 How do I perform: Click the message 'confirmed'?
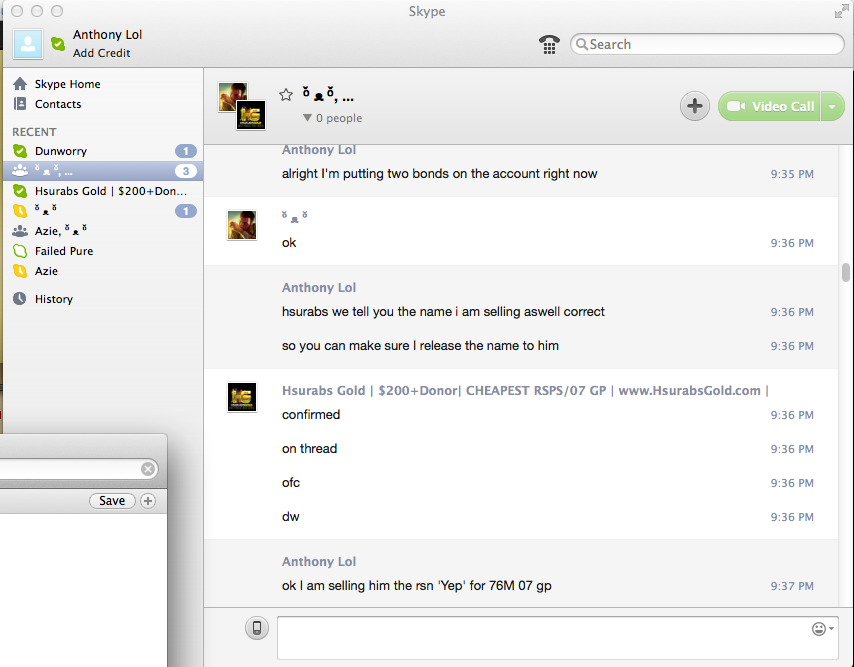(x=311, y=414)
